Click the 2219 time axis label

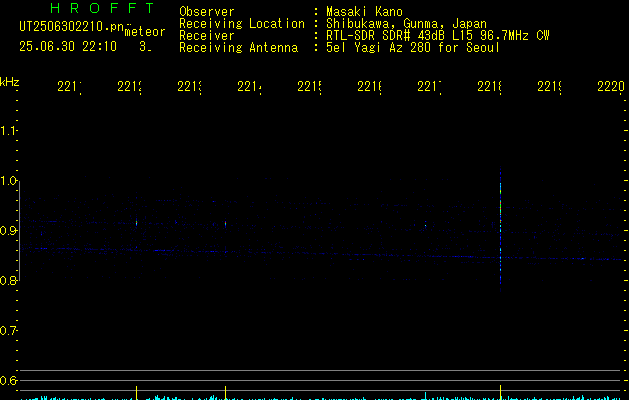549,86
